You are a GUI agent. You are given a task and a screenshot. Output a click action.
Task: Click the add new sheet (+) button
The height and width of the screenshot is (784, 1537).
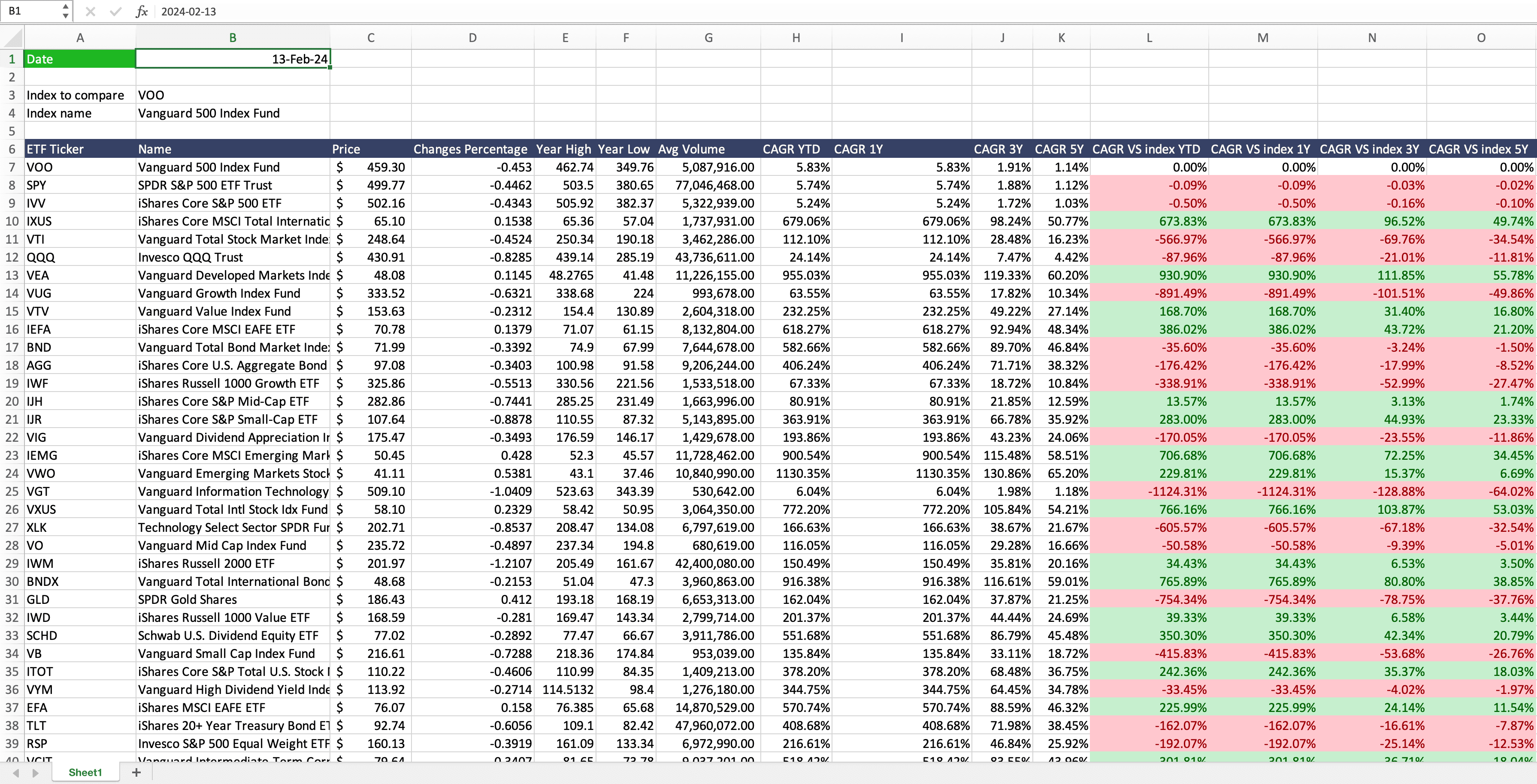tap(136, 772)
